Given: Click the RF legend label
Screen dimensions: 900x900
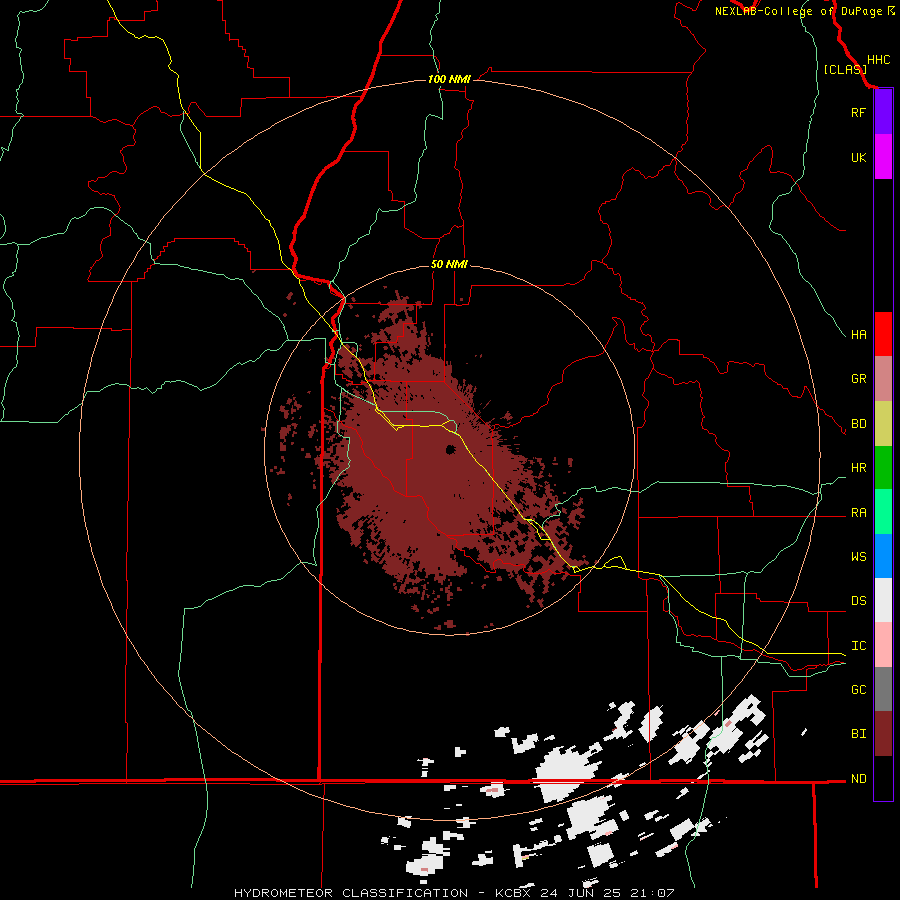Looking at the screenshot, I should (858, 112).
